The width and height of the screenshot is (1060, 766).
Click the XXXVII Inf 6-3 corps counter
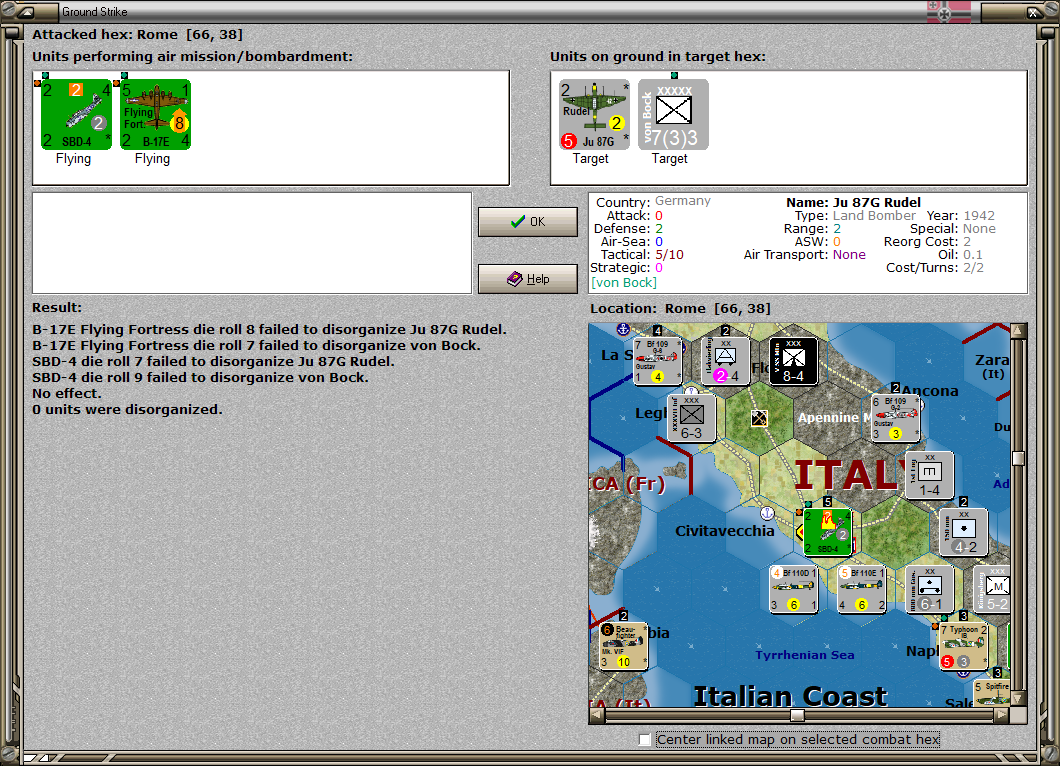(692, 418)
